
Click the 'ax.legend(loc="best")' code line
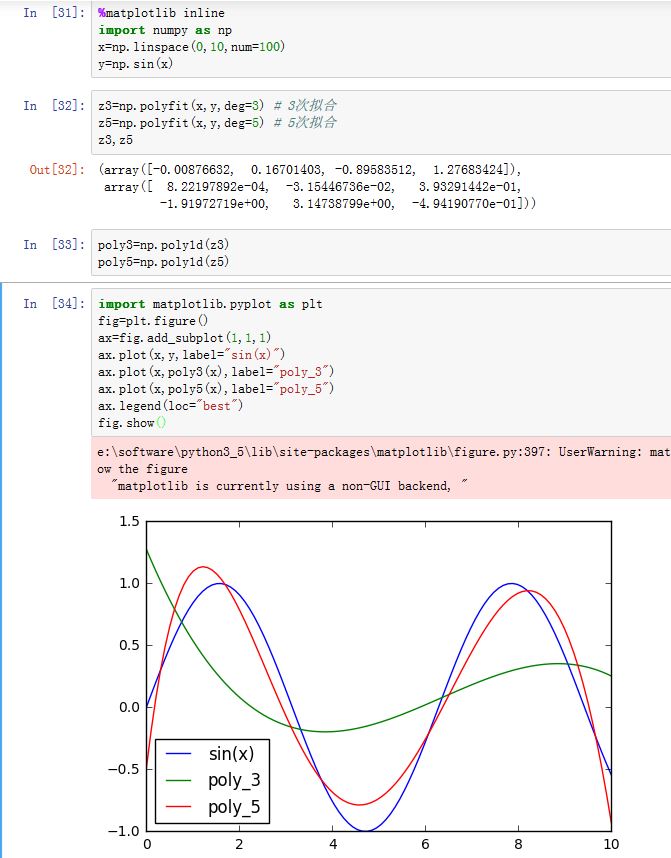170,406
